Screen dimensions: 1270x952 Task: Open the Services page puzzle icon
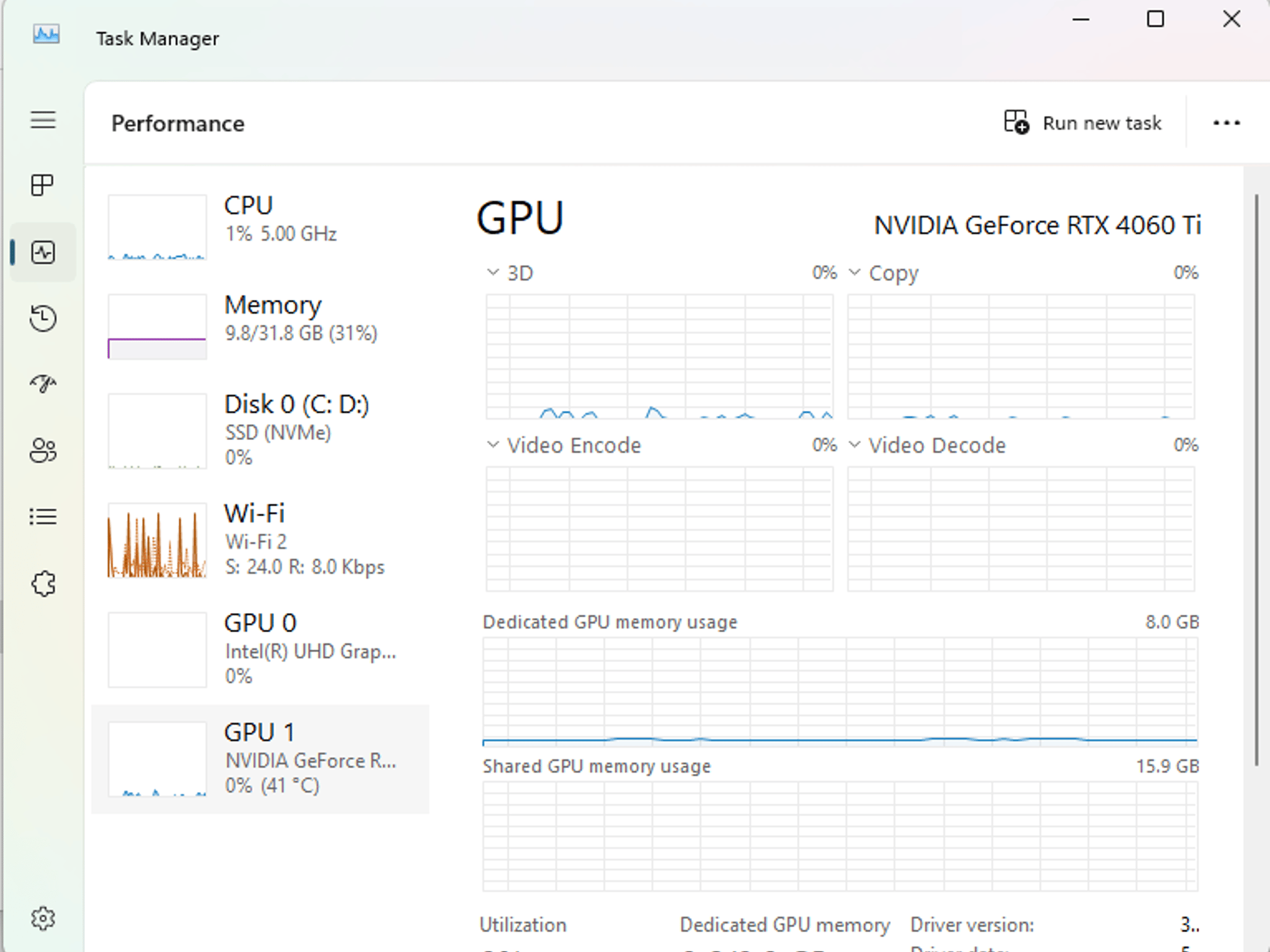click(43, 583)
